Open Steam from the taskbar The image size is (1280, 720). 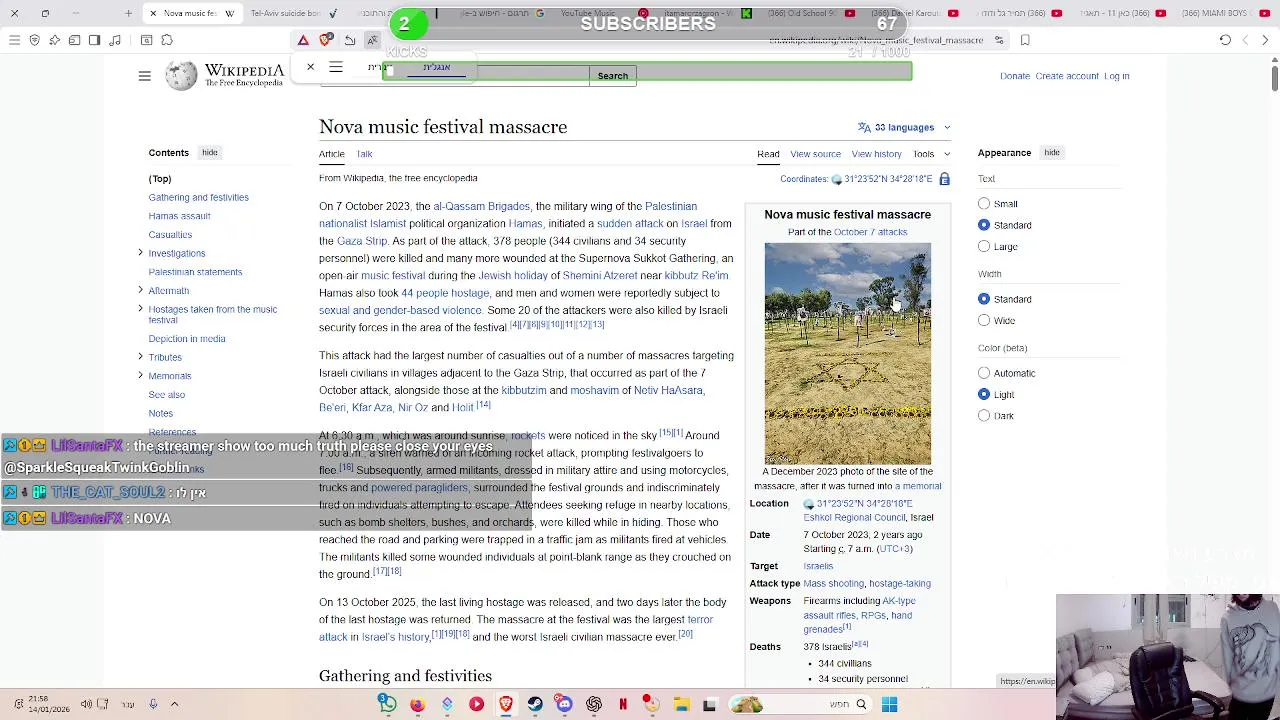[535, 704]
